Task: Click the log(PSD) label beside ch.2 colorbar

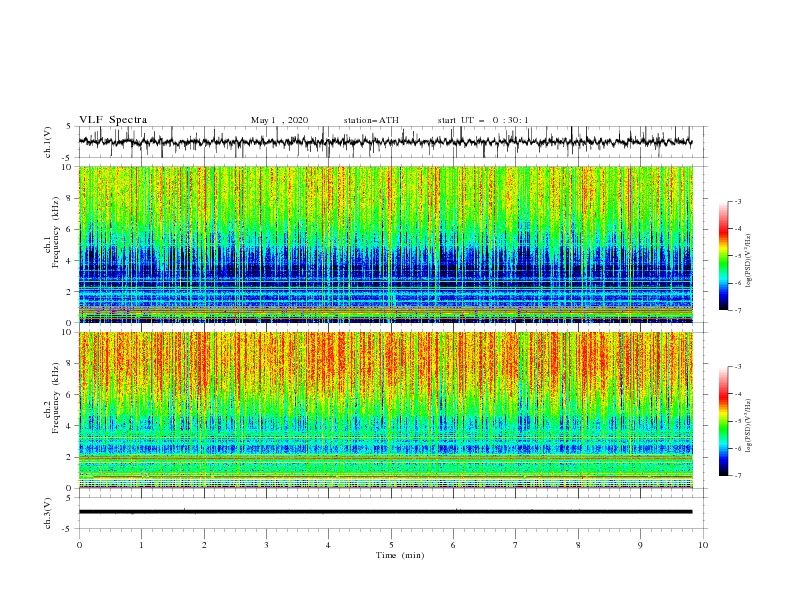Action: pos(749,426)
